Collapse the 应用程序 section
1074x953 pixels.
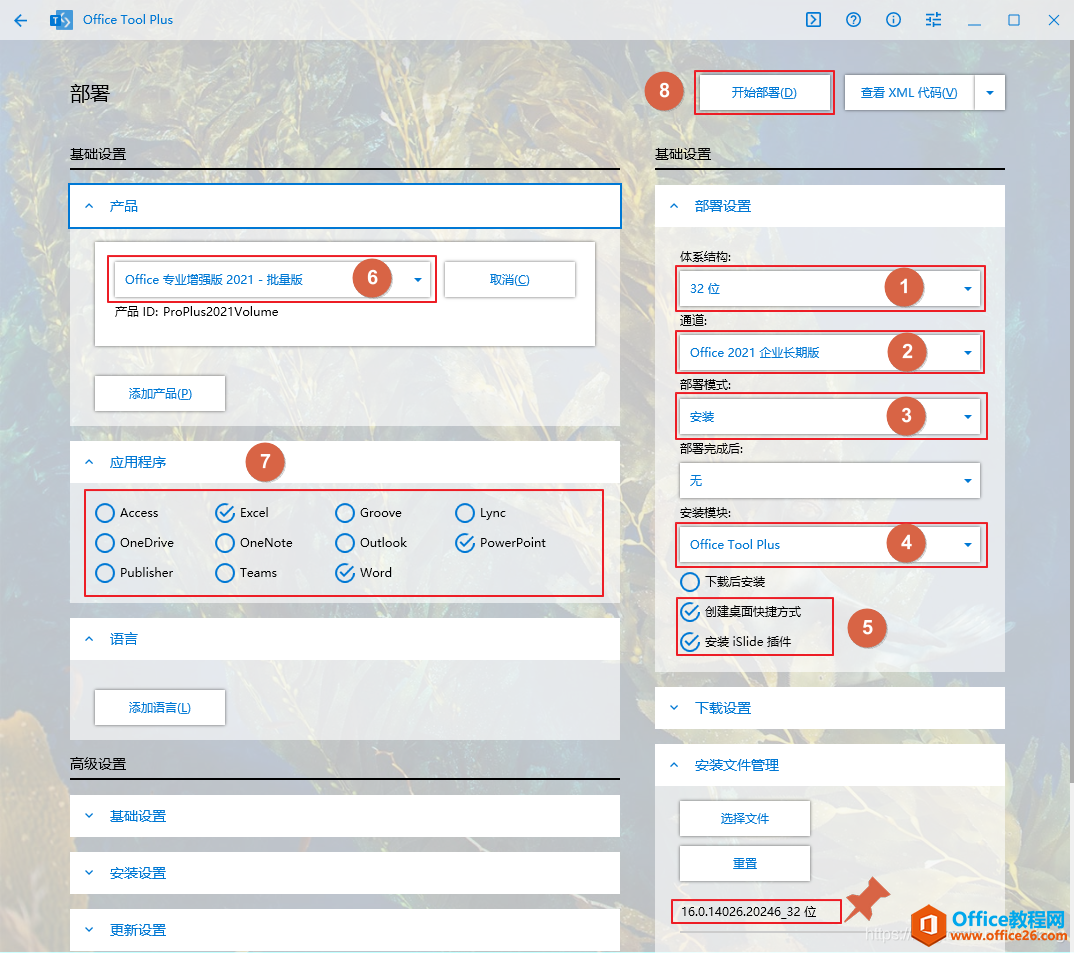pyautogui.click(x=345, y=462)
